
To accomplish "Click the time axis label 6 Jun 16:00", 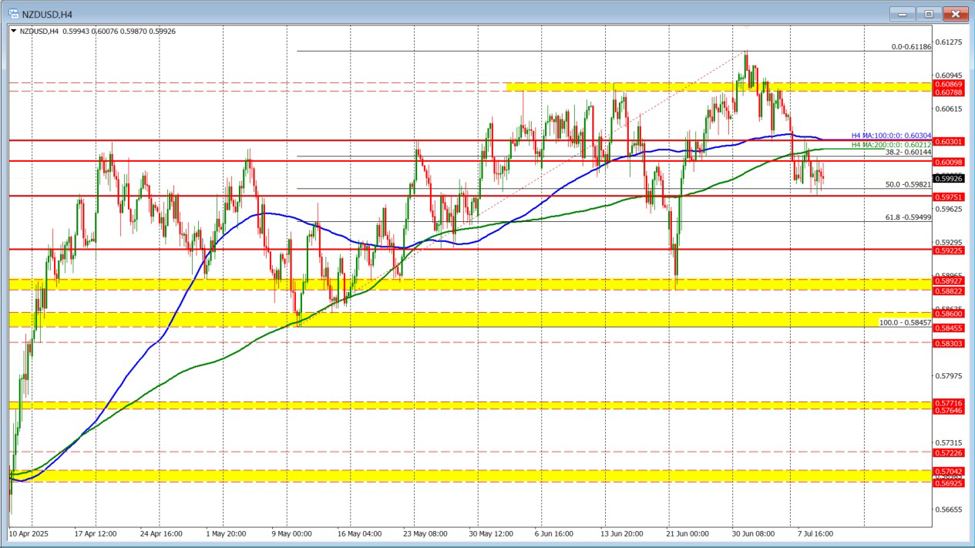I will tap(554, 534).
